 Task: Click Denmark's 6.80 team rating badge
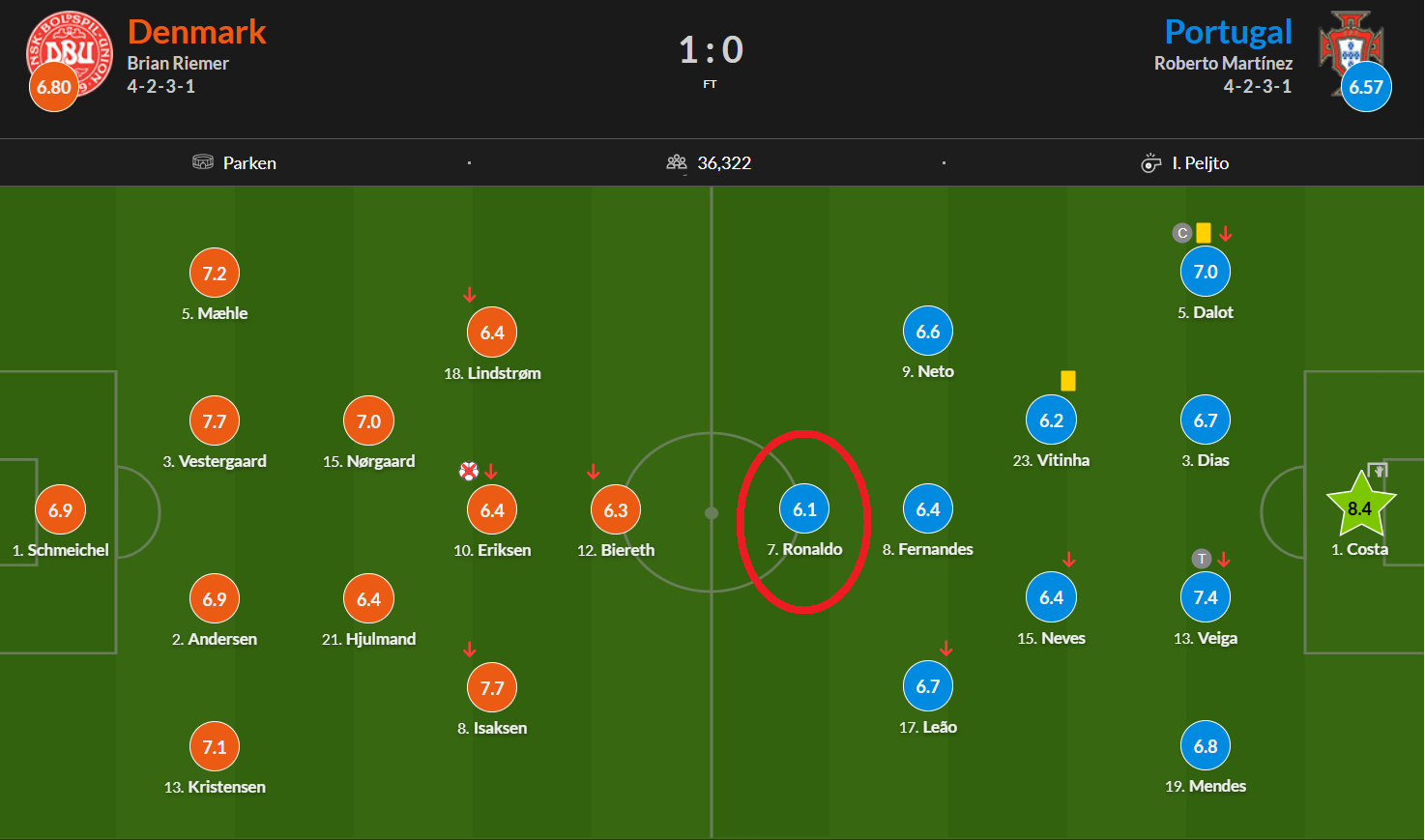(54, 87)
